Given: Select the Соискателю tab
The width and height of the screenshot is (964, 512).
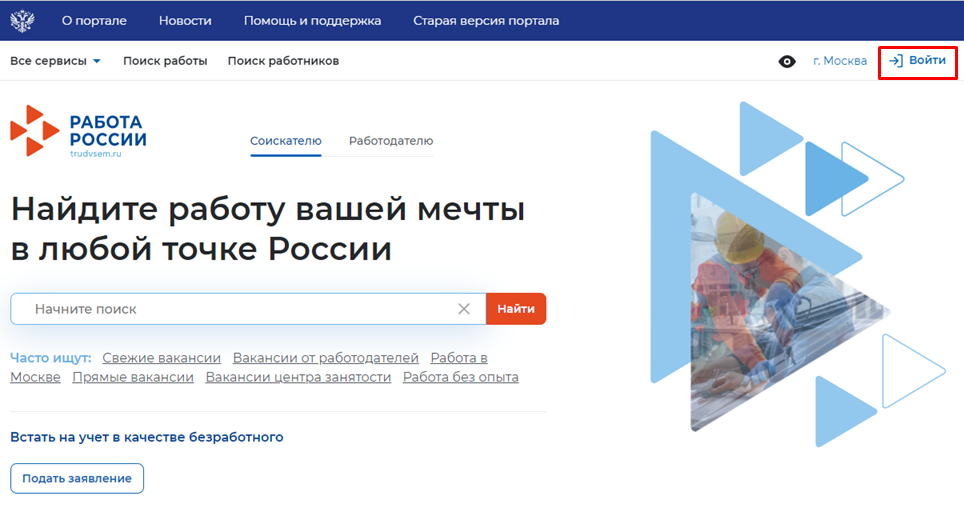Looking at the screenshot, I should point(285,141).
